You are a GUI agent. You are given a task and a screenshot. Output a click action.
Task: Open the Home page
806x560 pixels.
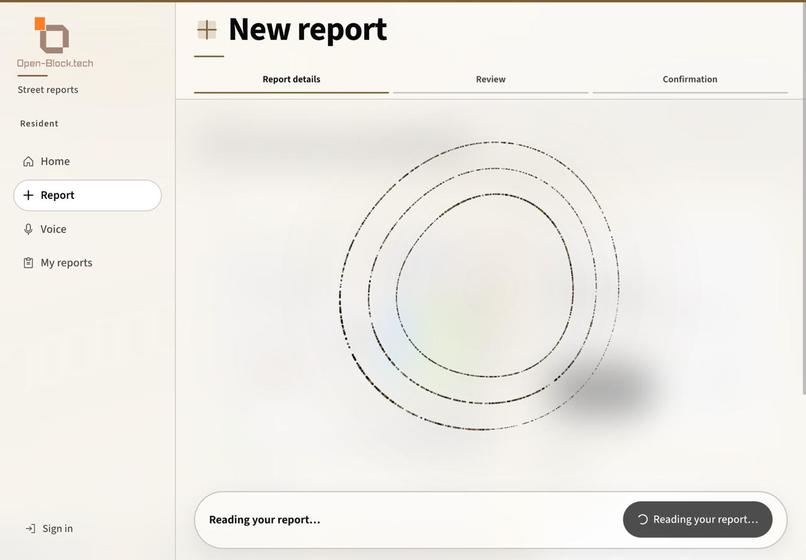pos(87,161)
